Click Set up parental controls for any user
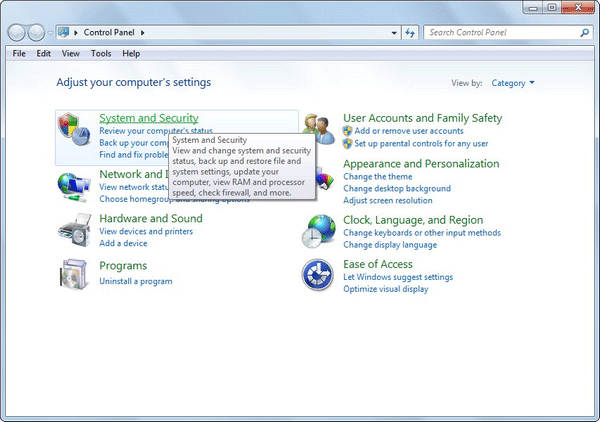The width and height of the screenshot is (600, 422). (421, 143)
